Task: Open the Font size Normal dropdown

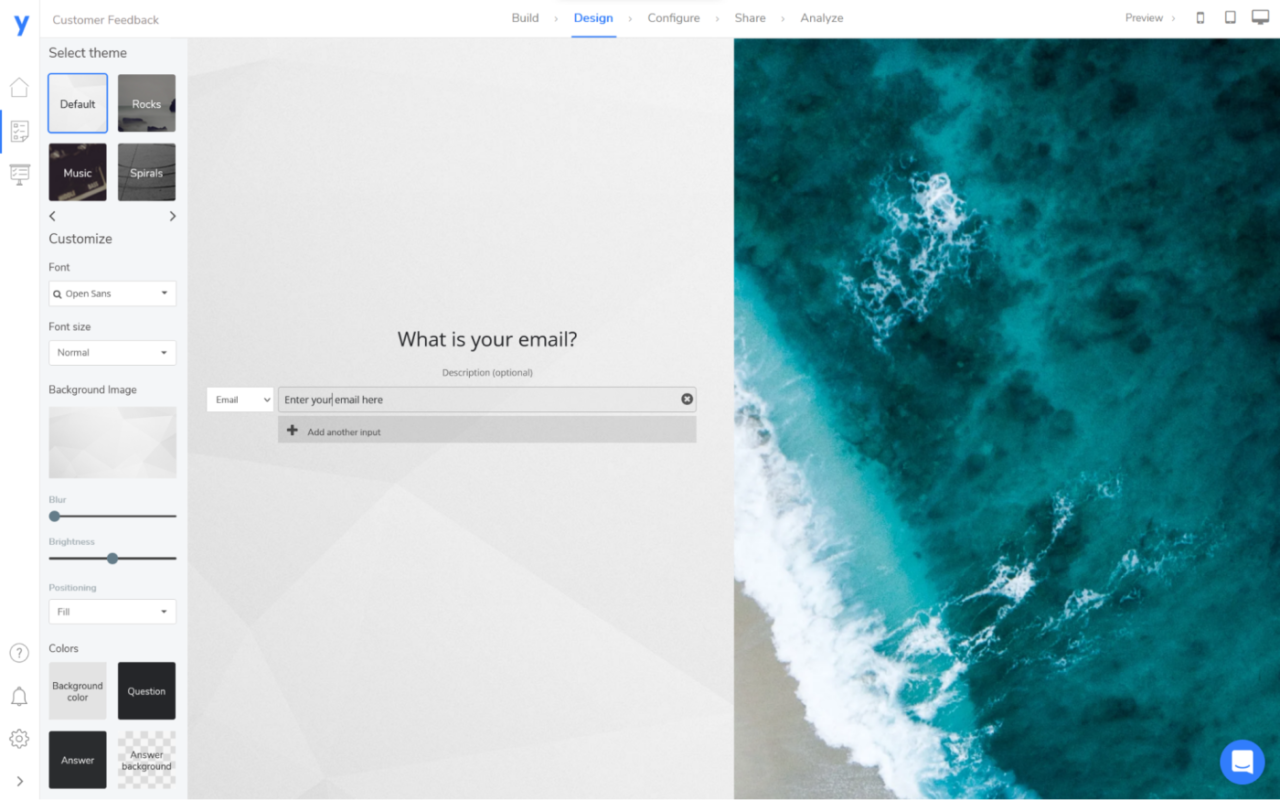Action: click(x=112, y=353)
